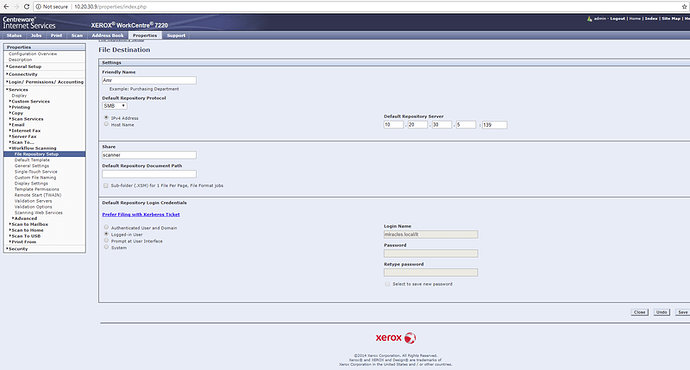Click the Friendly Name input field
The image size is (690, 370).
click(x=149, y=80)
